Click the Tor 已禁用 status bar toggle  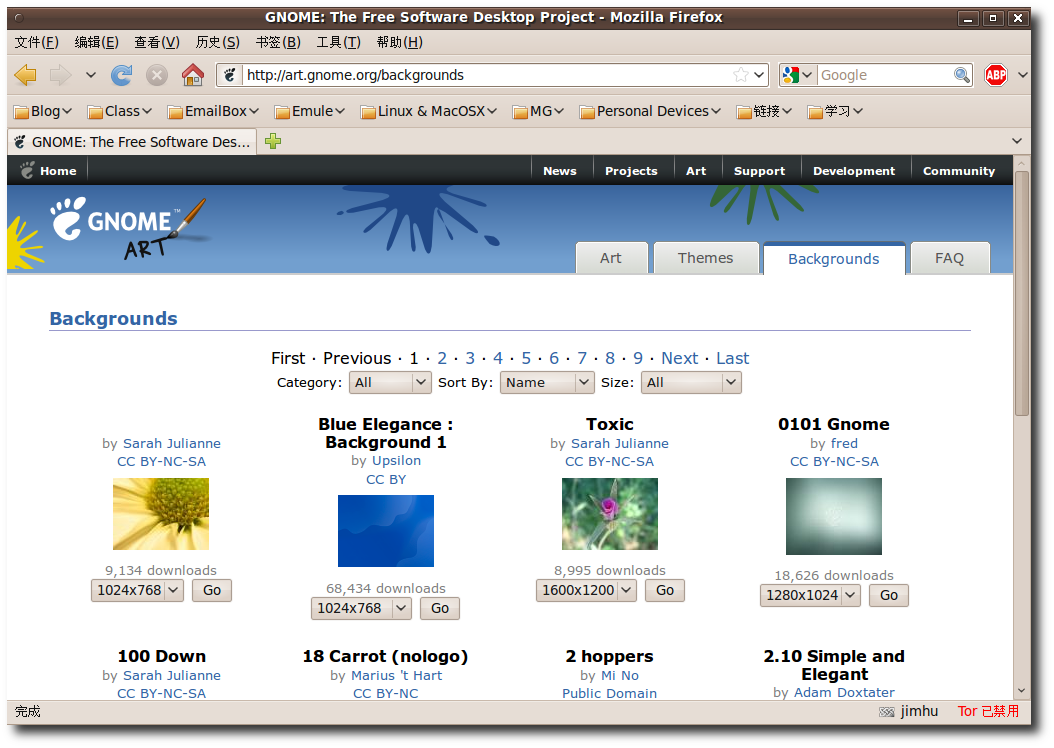coord(988,711)
